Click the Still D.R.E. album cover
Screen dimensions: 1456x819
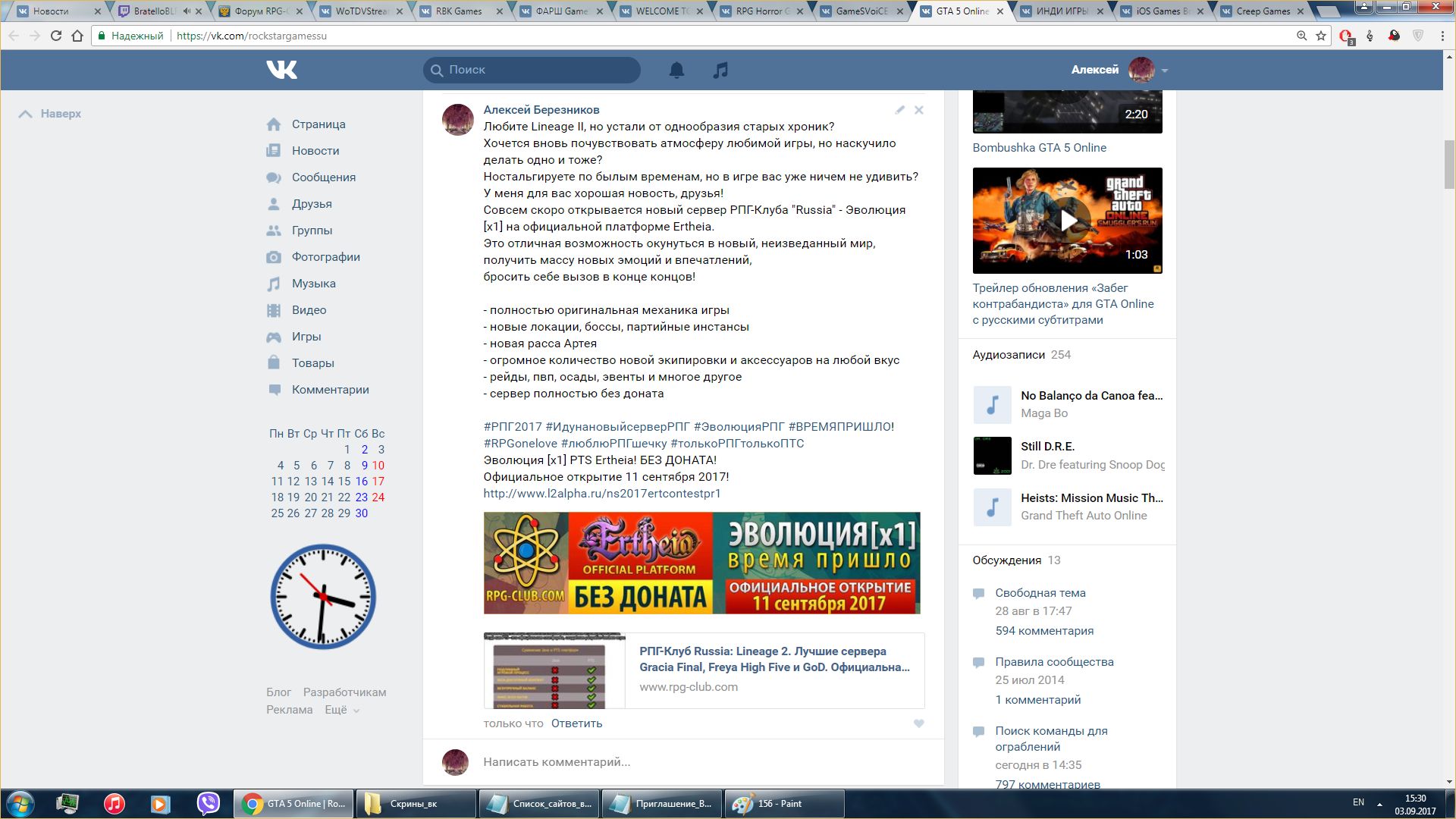click(992, 456)
